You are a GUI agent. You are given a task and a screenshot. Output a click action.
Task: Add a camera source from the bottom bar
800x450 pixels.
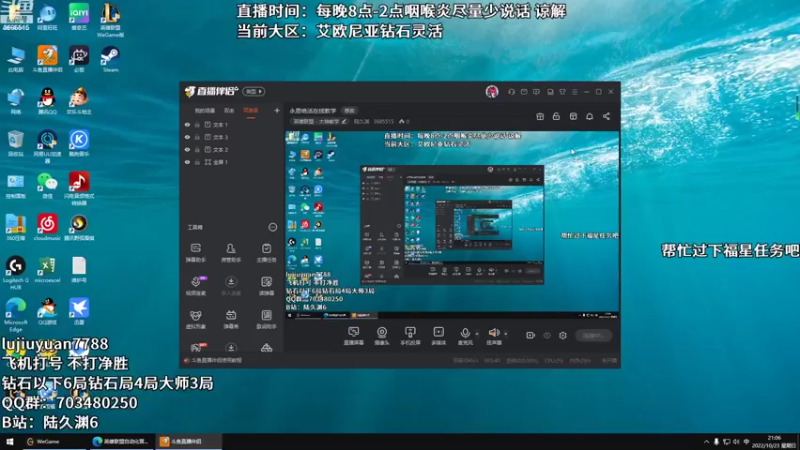point(382,336)
